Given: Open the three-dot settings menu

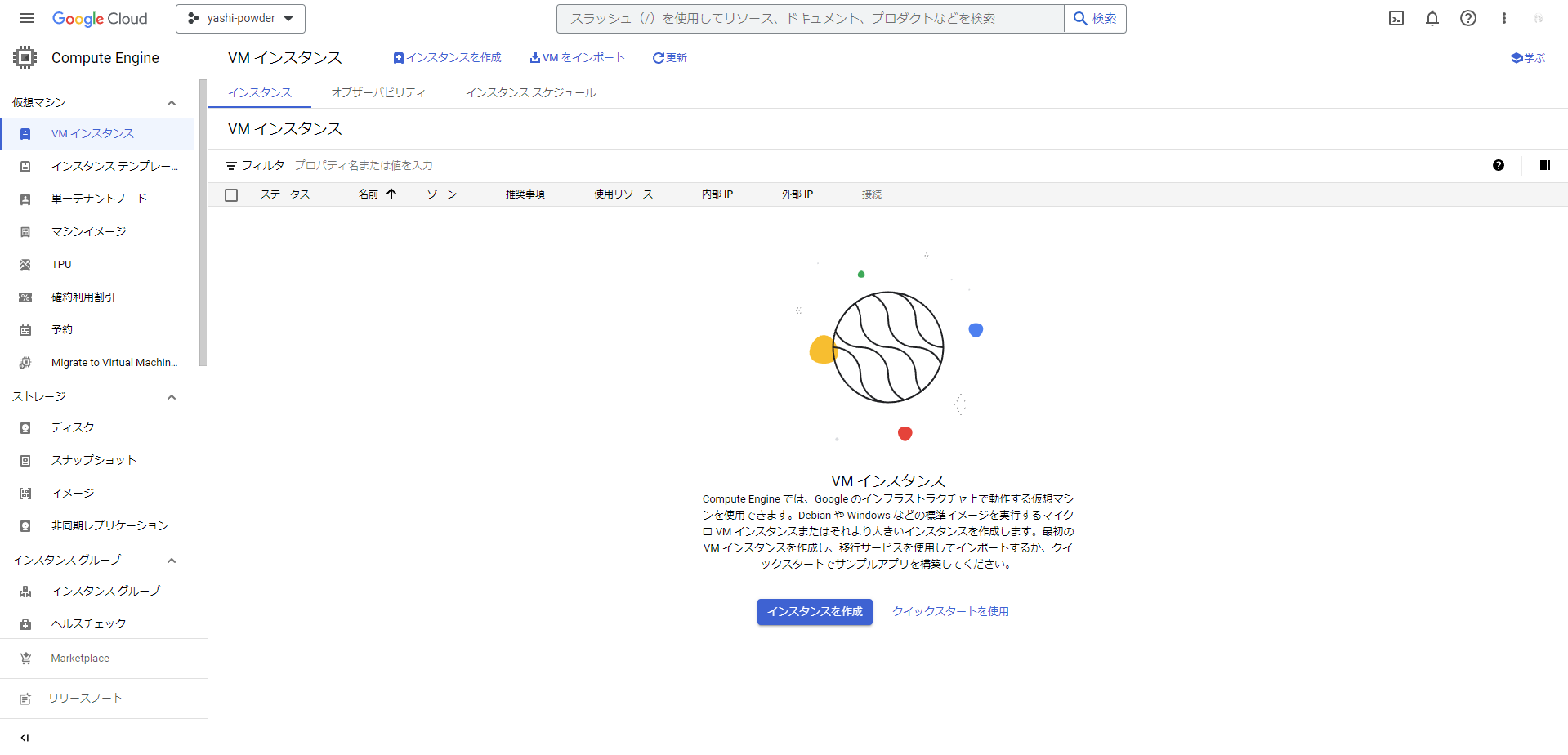Looking at the screenshot, I should click(x=1504, y=18).
